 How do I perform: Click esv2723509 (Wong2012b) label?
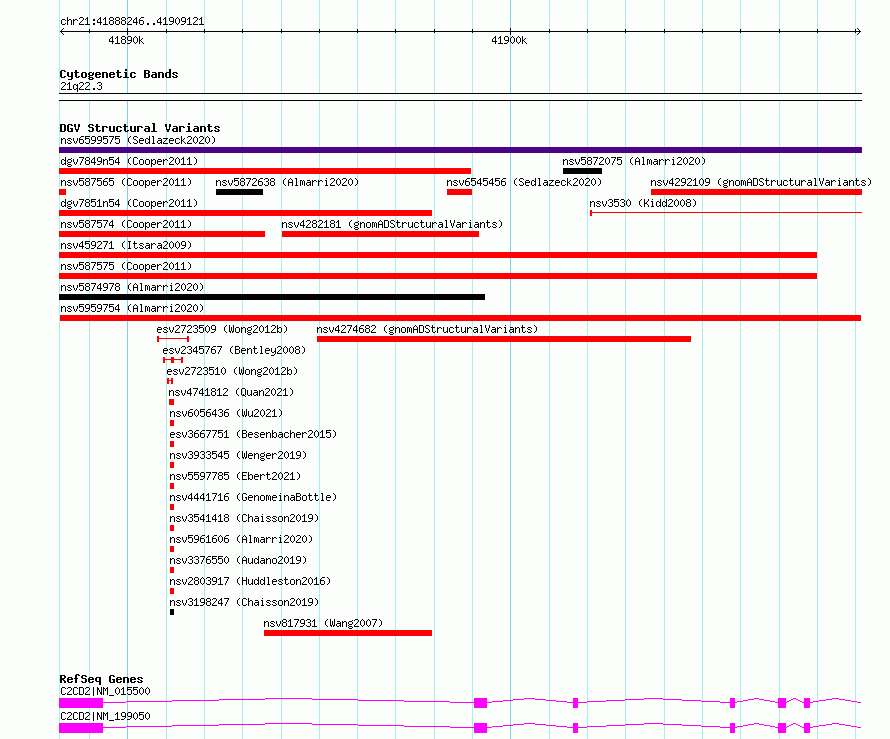click(222, 329)
